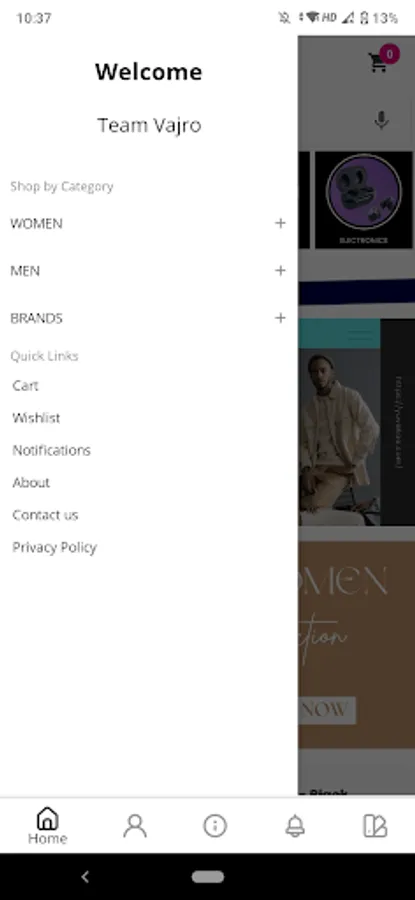Select Notifications in the drawer menu
This screenshot has height=900, width=415.
(52, 450)
